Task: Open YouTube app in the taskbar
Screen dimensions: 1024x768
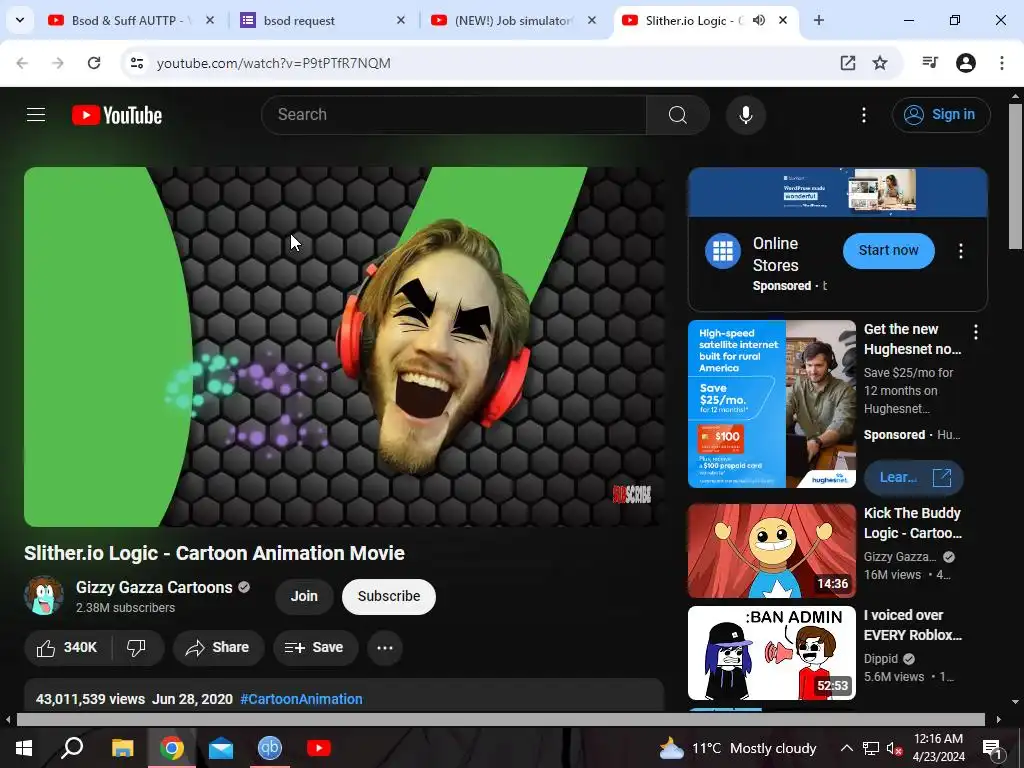Action: 319,748
